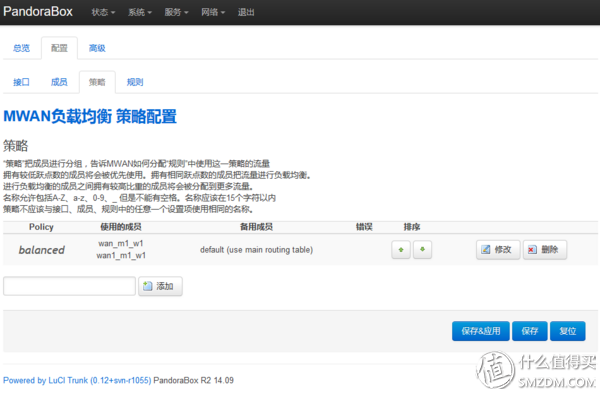600x394 pixels.
Task: Switch to the 总览 overview tab
Action: tap(21, 48)
